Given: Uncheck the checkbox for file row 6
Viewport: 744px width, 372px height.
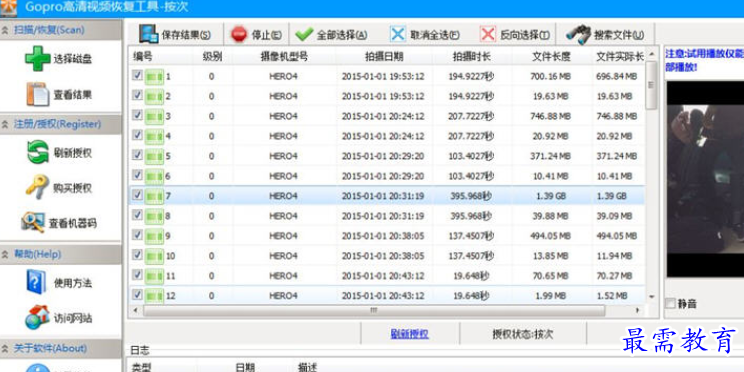Looking at the screenshot, I should pyautogui.click(x=137, y=175).
